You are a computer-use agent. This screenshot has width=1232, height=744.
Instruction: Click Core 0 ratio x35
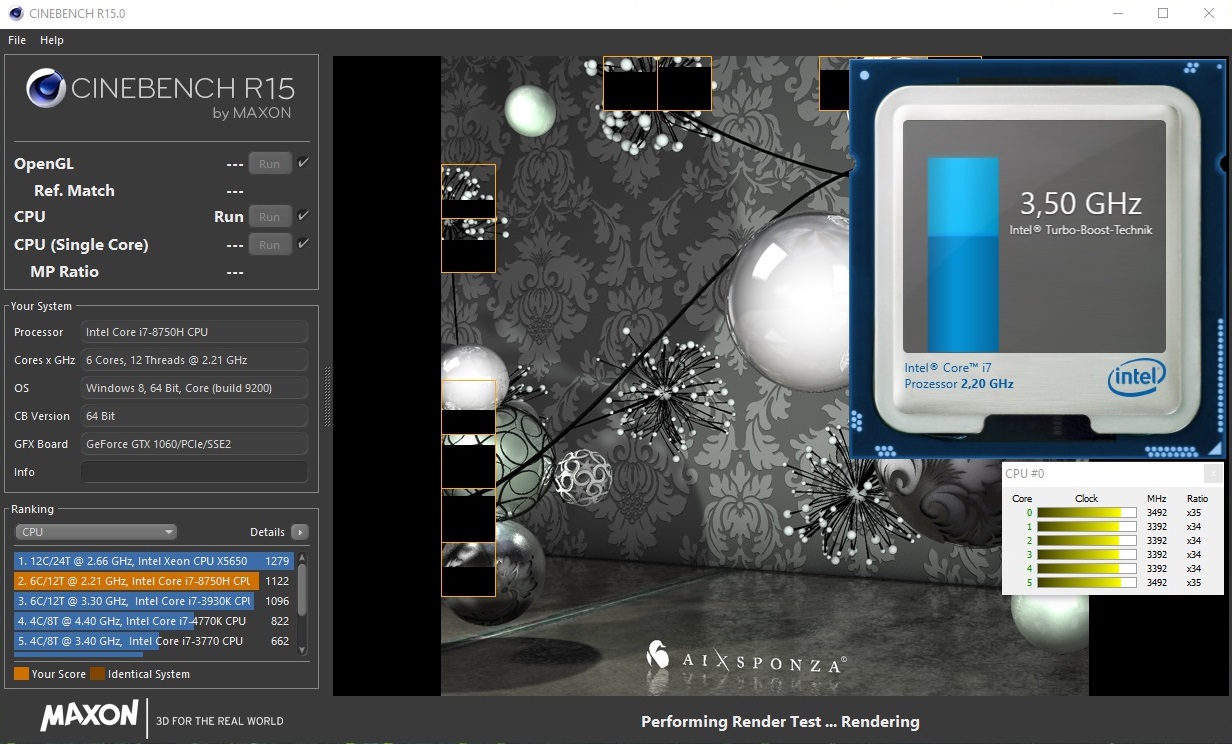point(1194,513)
